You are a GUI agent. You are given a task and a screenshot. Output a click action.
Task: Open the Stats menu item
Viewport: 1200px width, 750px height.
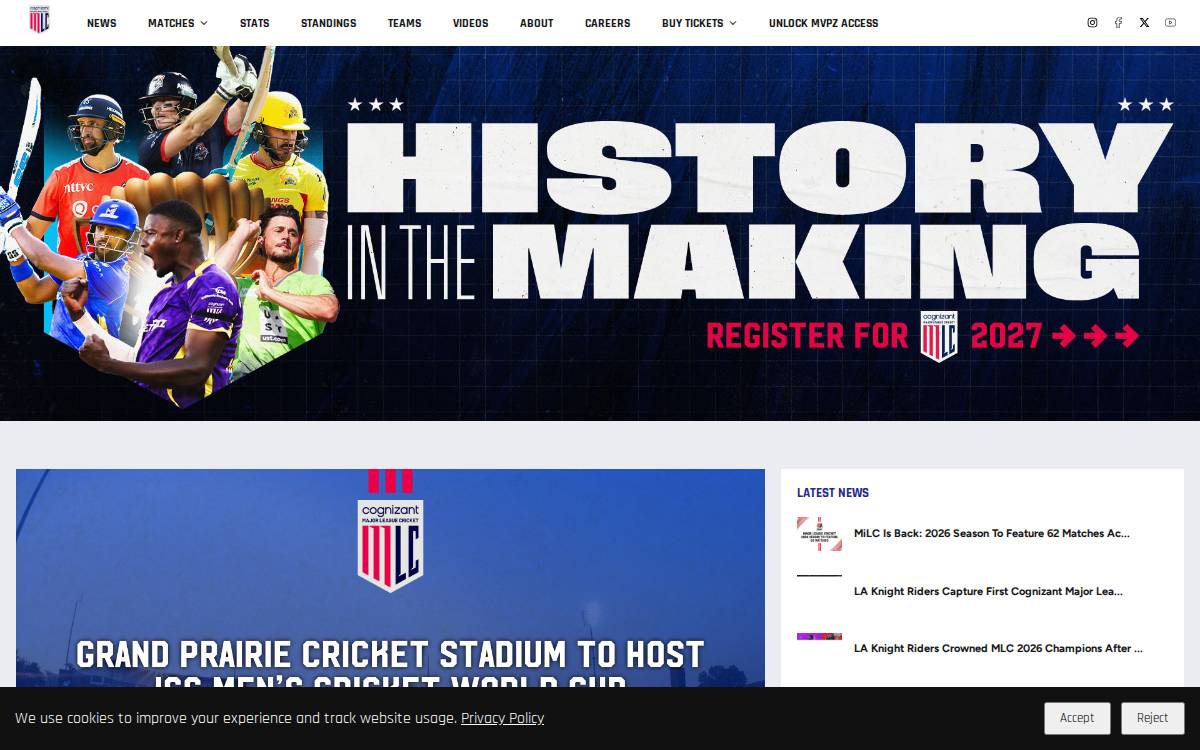coord(254,23)
